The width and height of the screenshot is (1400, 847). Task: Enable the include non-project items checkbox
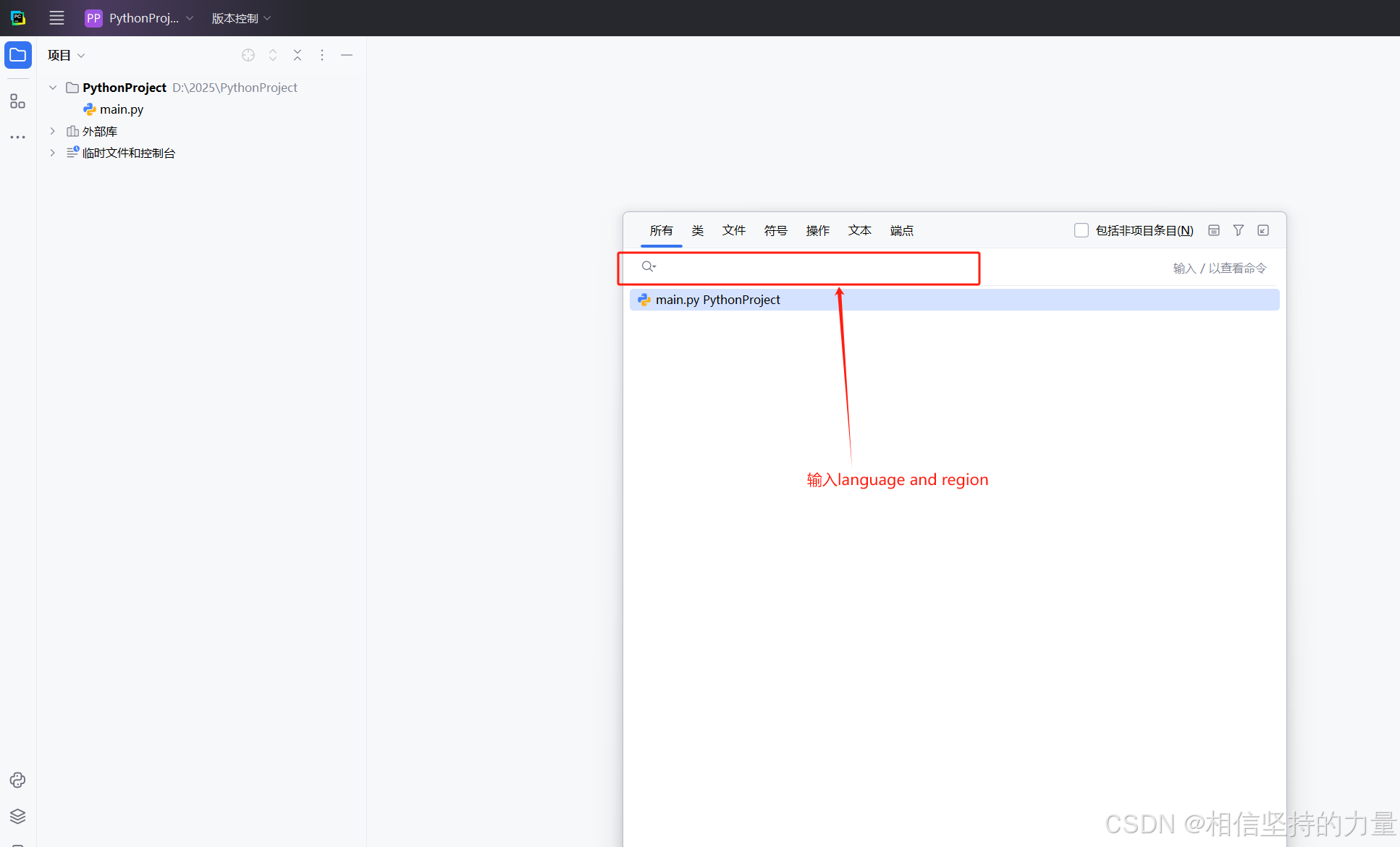click(x=1081, y=230)
